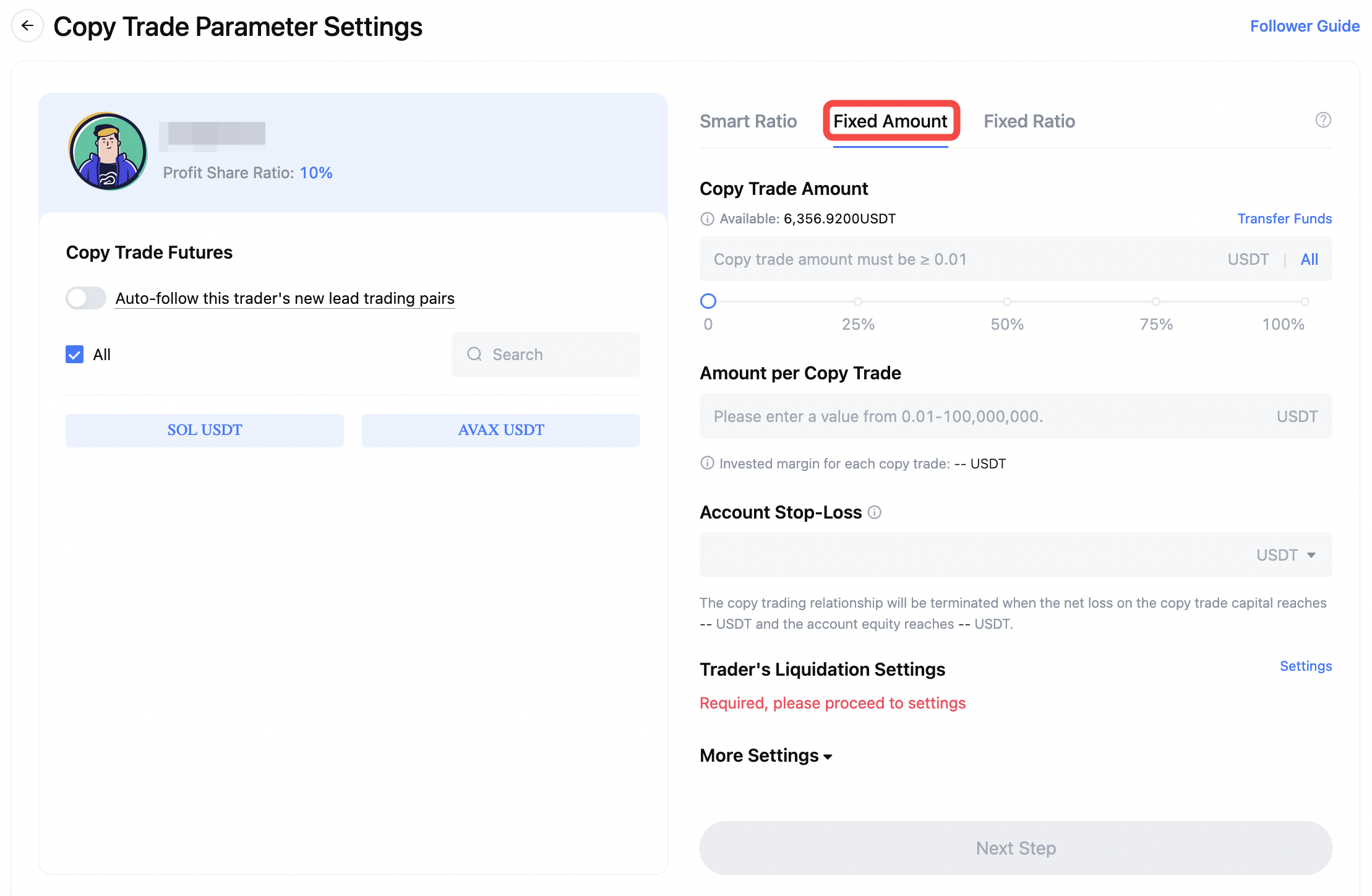This screenshot has height=896, width=1372.
Task: Switch to Smart Ratio tab
Action: (x=748, y=121)
